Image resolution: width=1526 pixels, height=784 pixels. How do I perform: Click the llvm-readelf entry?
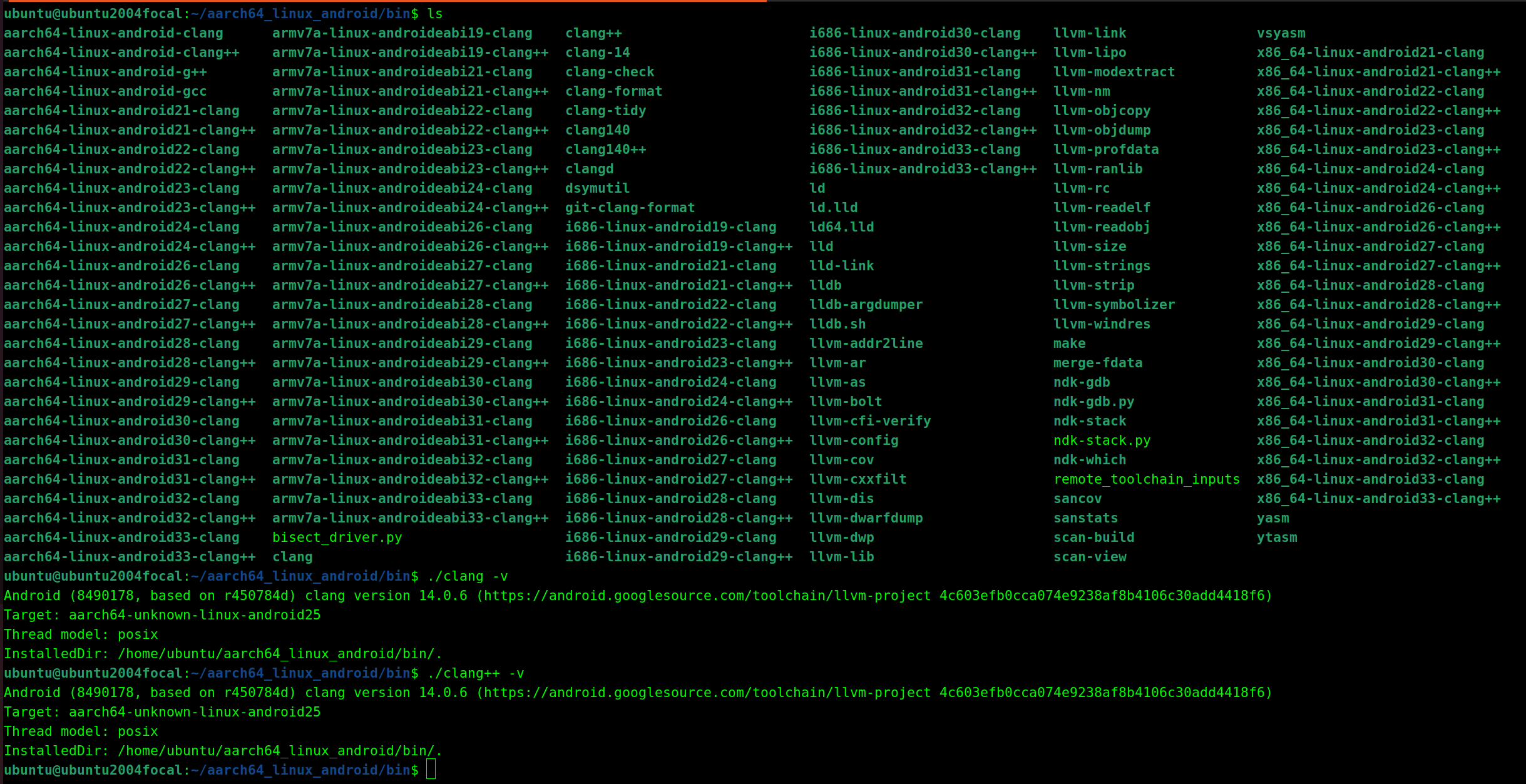point(1102,208)
